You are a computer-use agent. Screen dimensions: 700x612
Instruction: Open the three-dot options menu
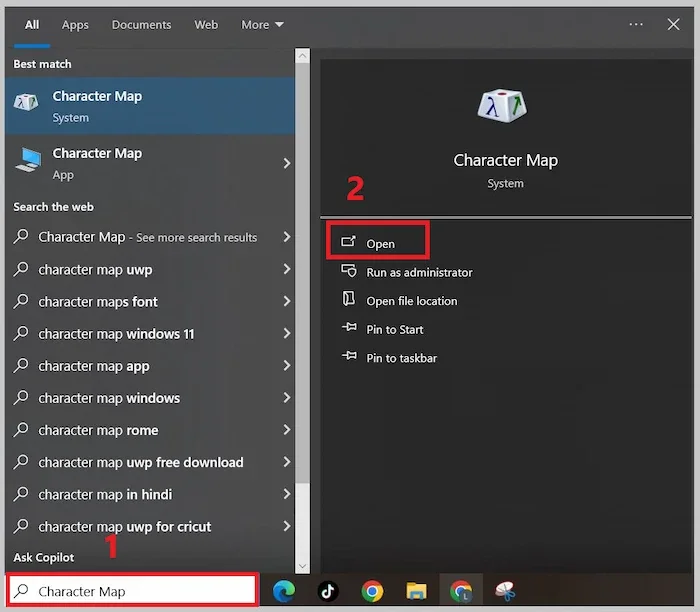tap(636, 24)
